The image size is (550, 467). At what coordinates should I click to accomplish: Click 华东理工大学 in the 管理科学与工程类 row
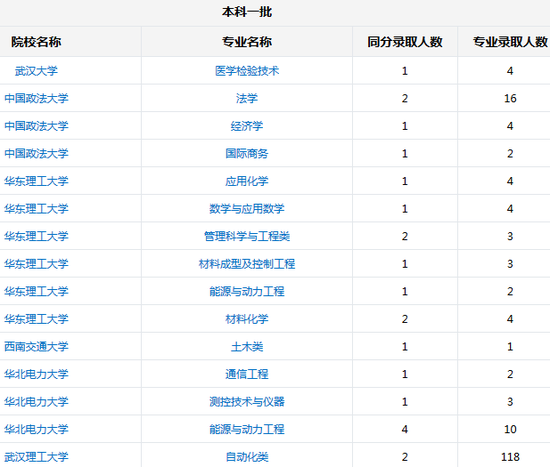pos(36,236)
